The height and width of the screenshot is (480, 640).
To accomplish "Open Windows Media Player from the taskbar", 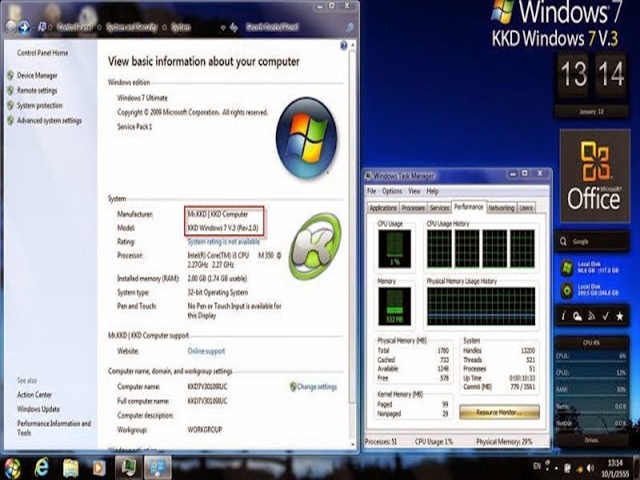I will point(98,468).
